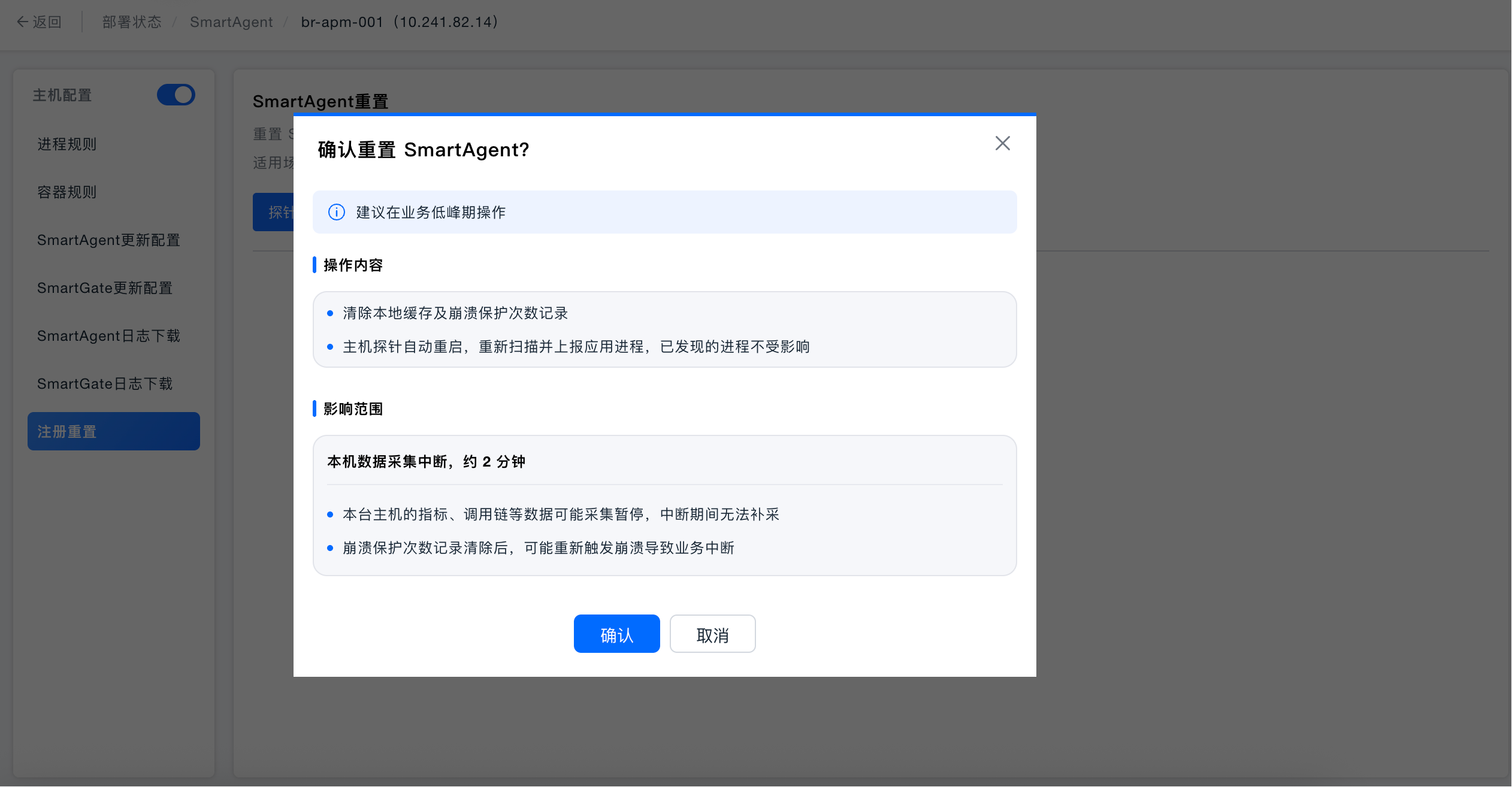Click the partly hidden blue 探针 button
The width and height of the screenshot is (1512, 787).
[273, 212]
